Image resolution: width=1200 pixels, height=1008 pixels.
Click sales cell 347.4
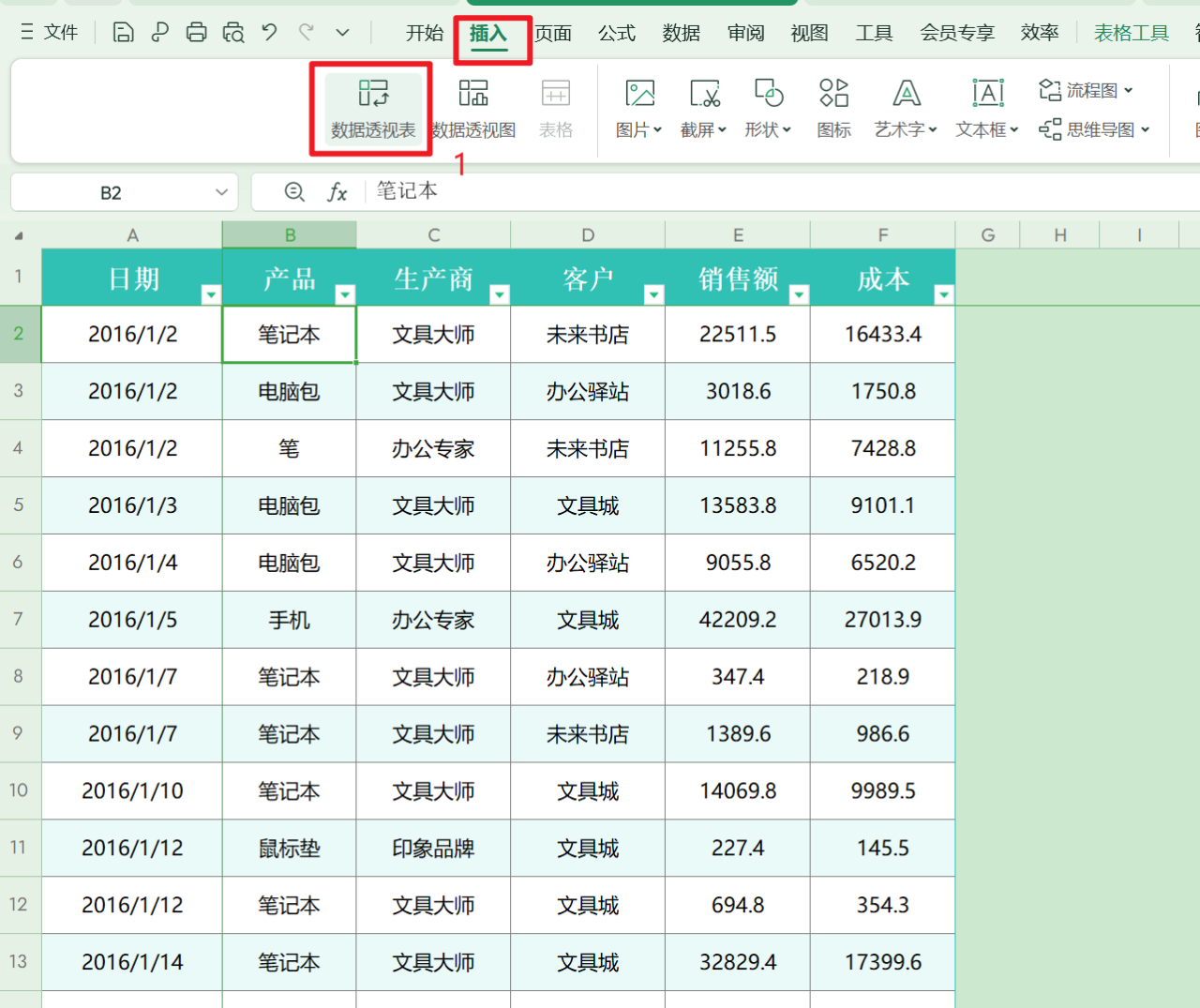738,677
